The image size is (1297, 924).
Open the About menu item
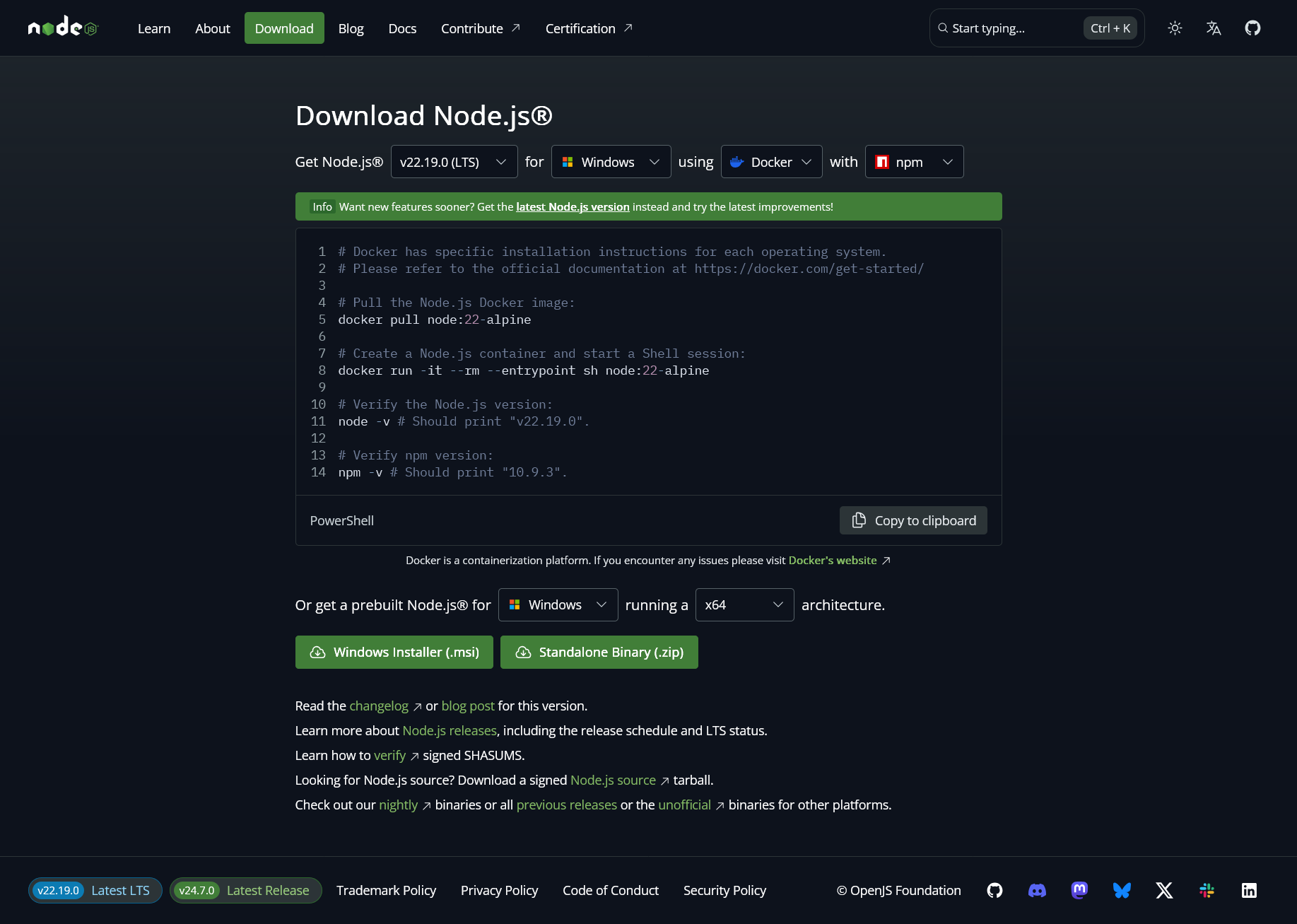click(213, 28)
